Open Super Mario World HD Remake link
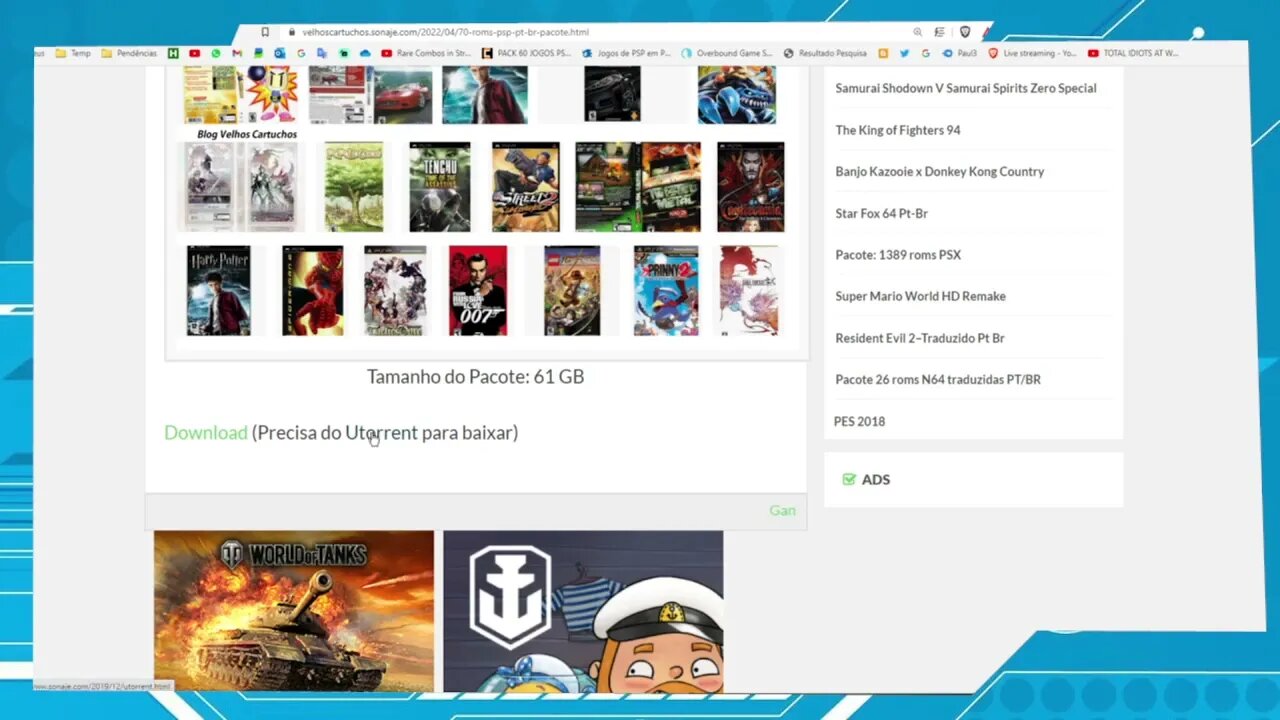The height and width of the screenshot is (720, 1280). coord(921,296)
